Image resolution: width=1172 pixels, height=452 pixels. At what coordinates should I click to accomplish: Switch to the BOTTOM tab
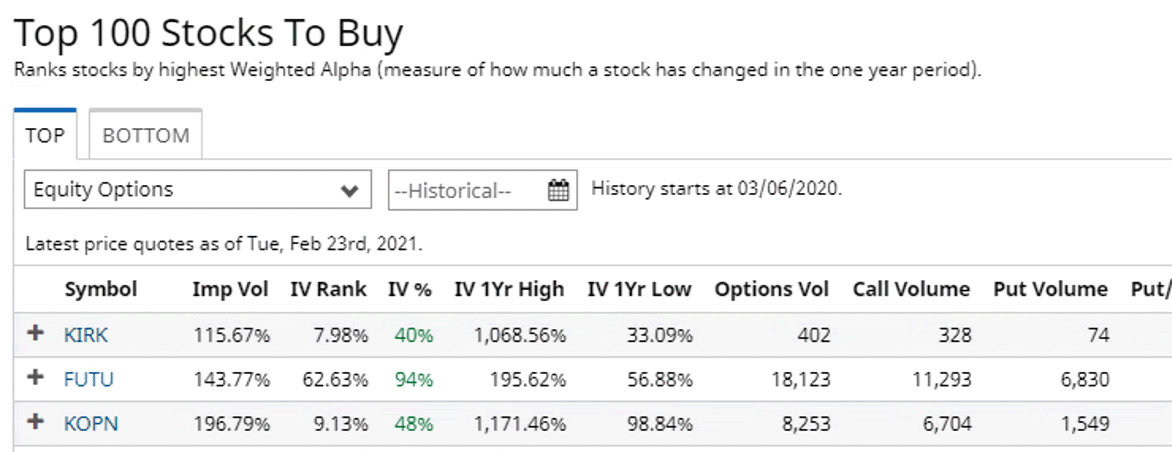pyautogui.click(x=146, y=135)
